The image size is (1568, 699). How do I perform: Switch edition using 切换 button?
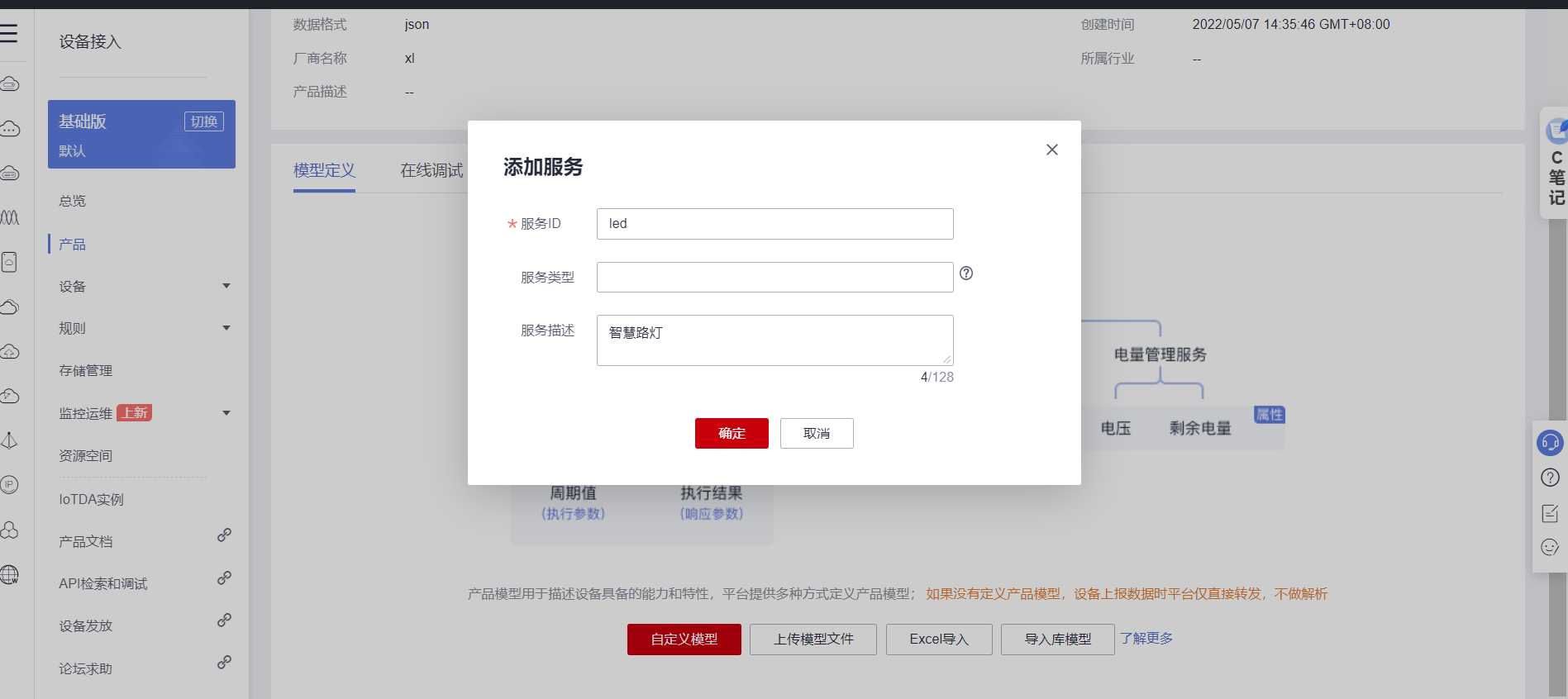[x=204, y=121]
